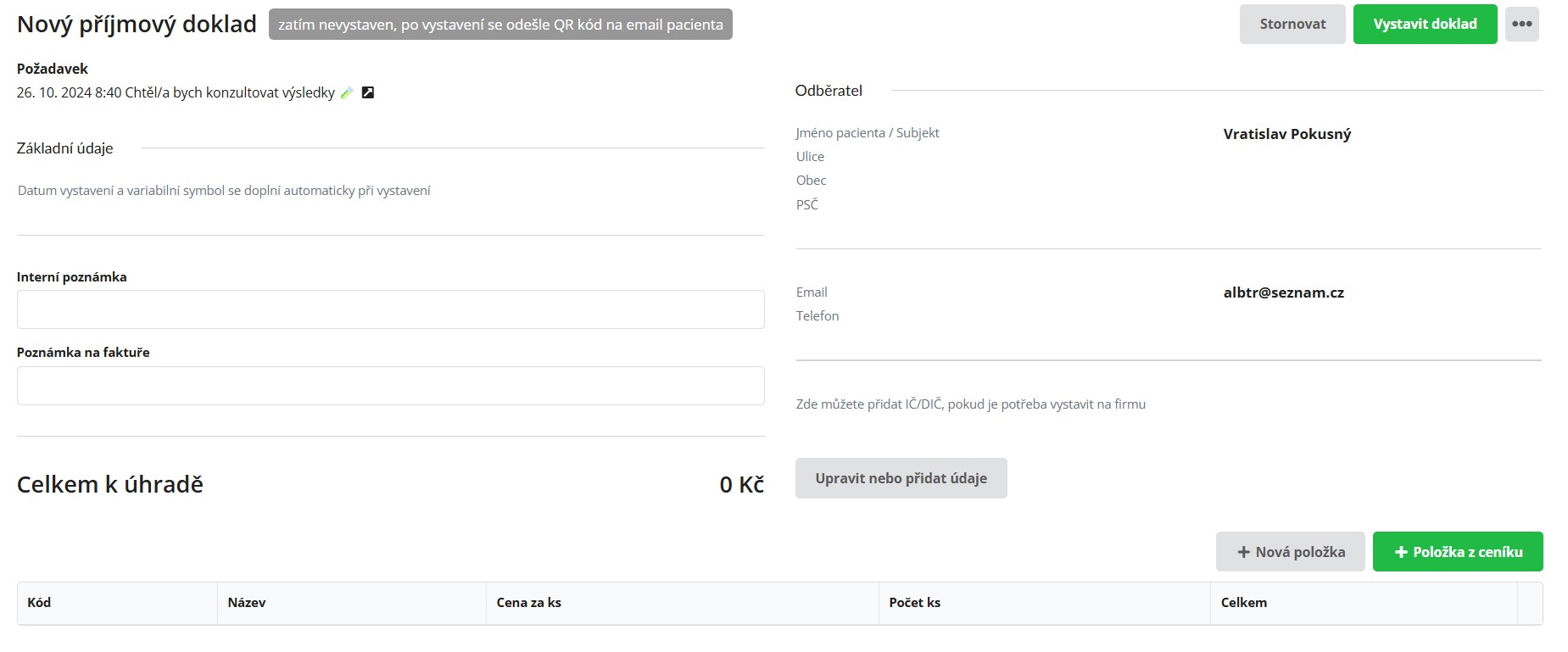Add a Nová položka item

pos(1290,552)
